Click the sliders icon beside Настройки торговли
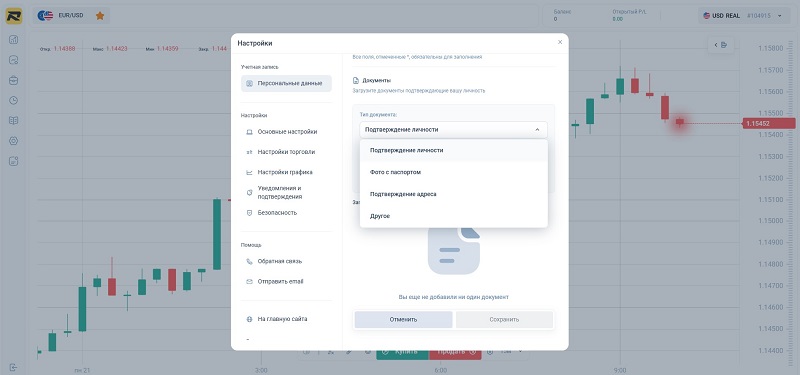Screen dimensions: 800x375 coord(249,152)
